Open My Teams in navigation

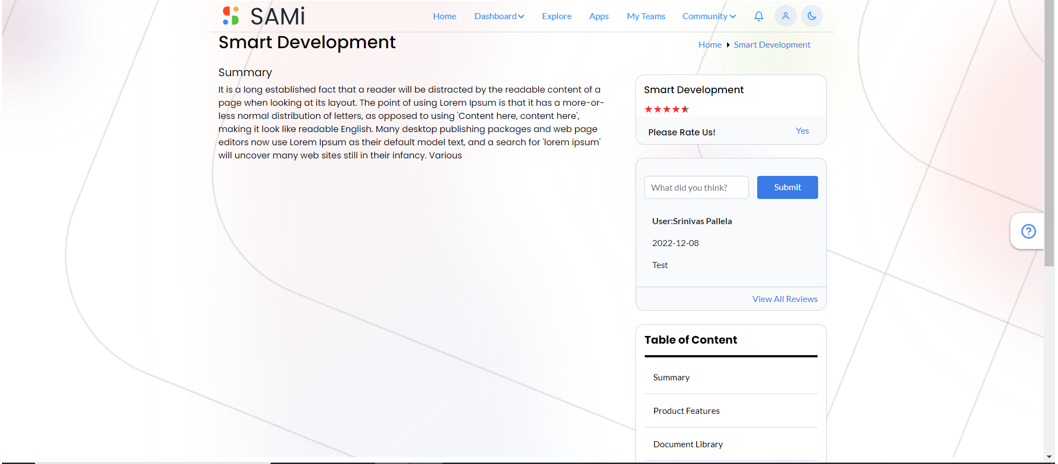[646, 16]
